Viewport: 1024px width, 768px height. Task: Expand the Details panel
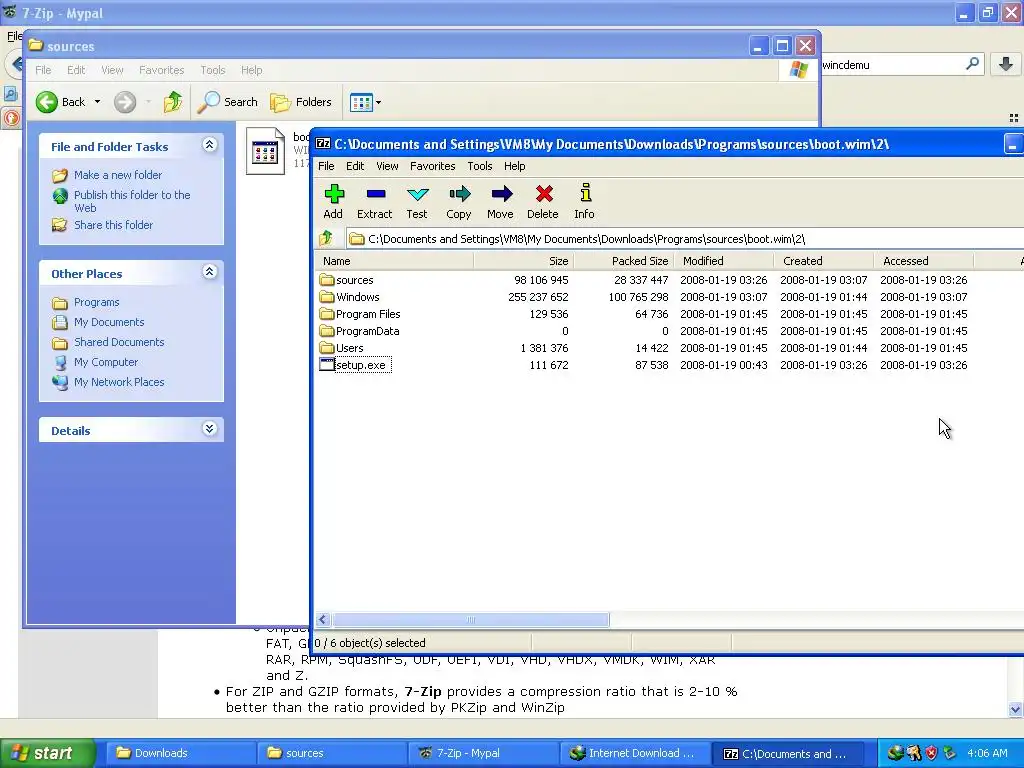tap(209, 429)
